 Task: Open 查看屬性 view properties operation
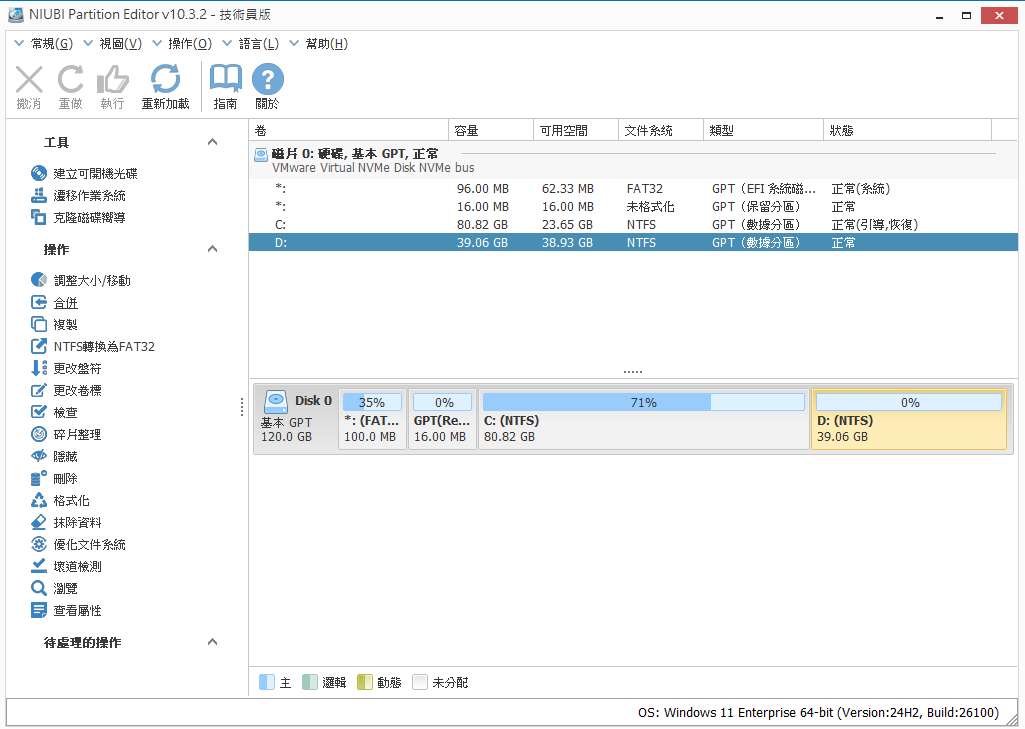click(66, 611)
